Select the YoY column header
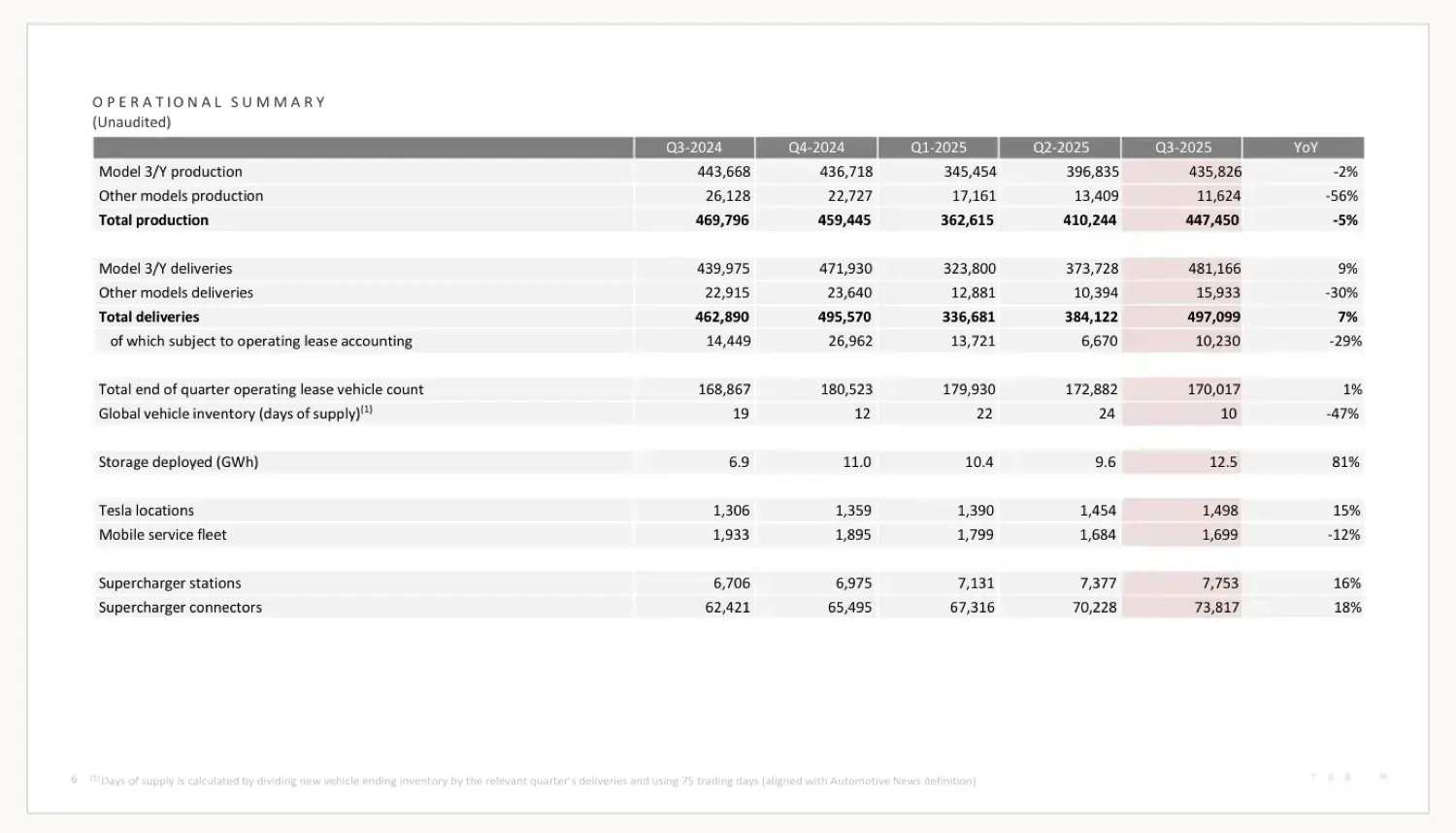 tap(1305, 148)
